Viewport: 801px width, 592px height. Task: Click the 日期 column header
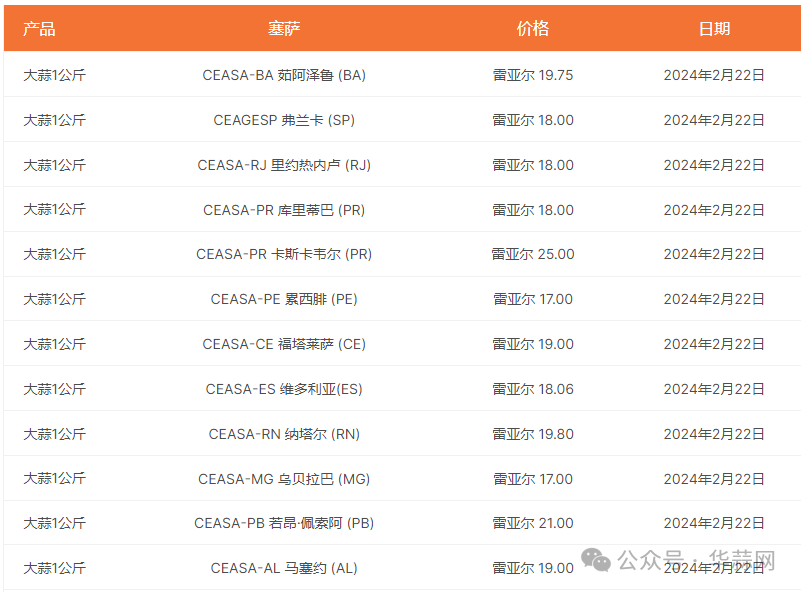[x=714, y=29]
